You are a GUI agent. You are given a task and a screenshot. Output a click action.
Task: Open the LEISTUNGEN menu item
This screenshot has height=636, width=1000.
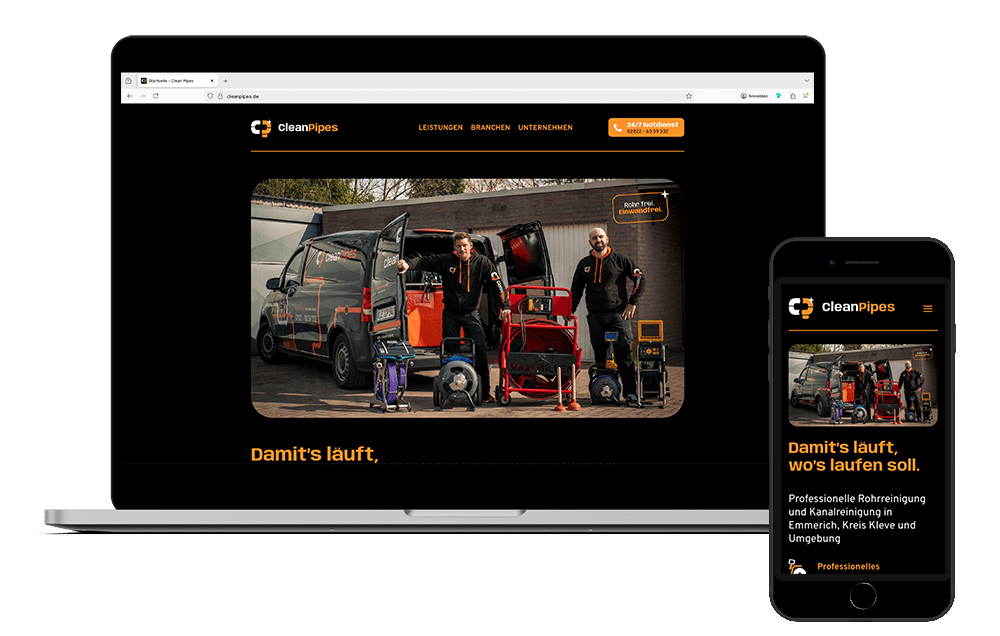tap(440, 128)
